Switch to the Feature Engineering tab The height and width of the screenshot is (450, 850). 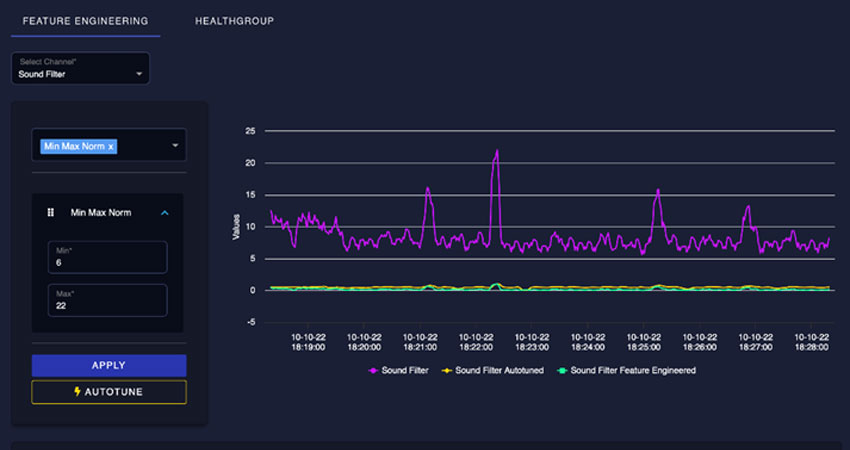click(x=85, y=21)
